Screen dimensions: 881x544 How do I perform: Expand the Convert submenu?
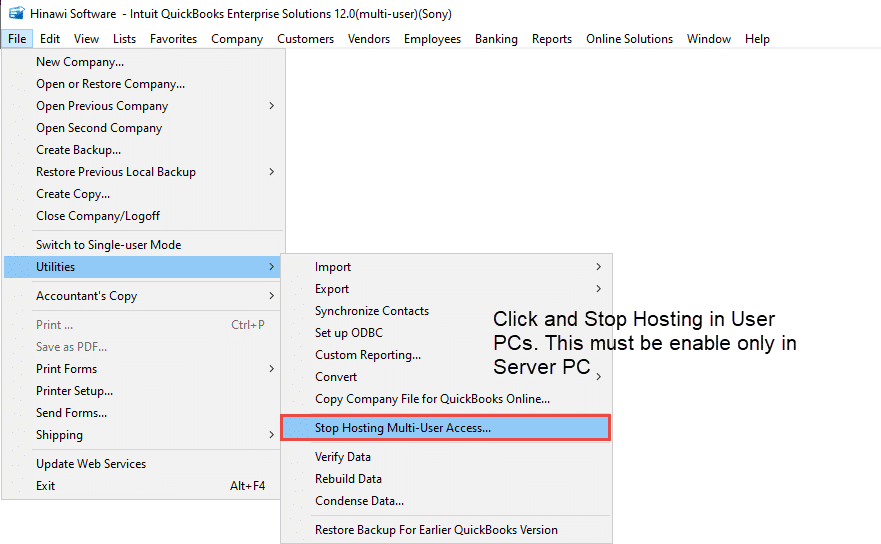click(x=446, y=377)
